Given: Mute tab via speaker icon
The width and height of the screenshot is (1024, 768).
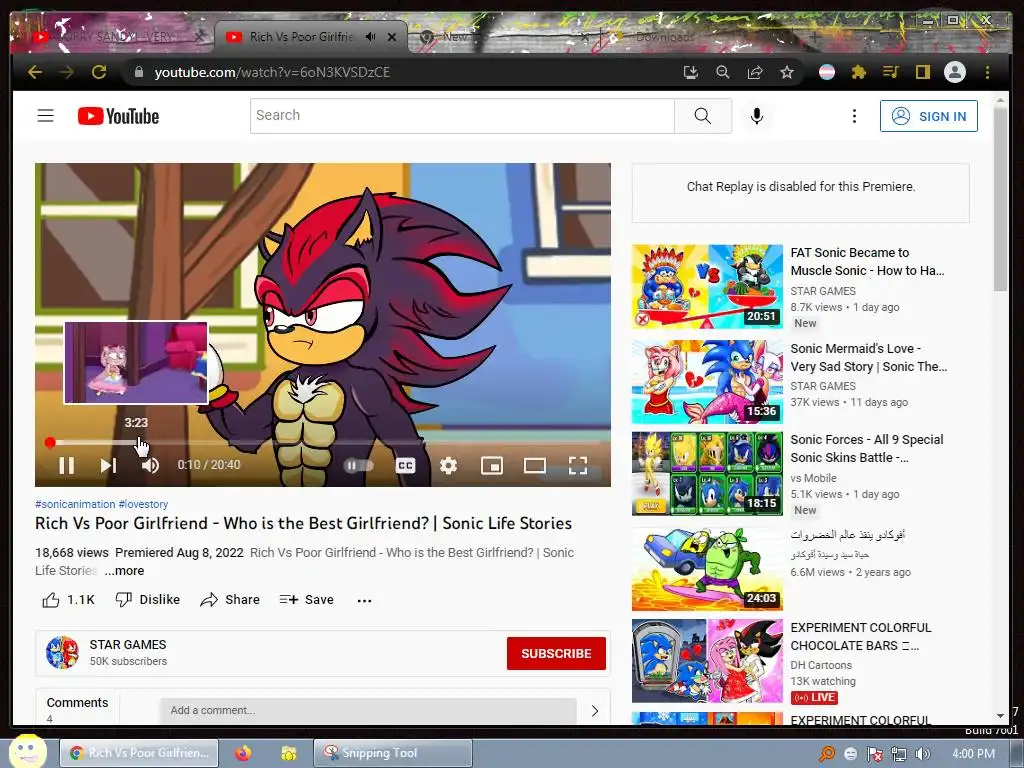Looking at the screenshot, I should point(371,37).
